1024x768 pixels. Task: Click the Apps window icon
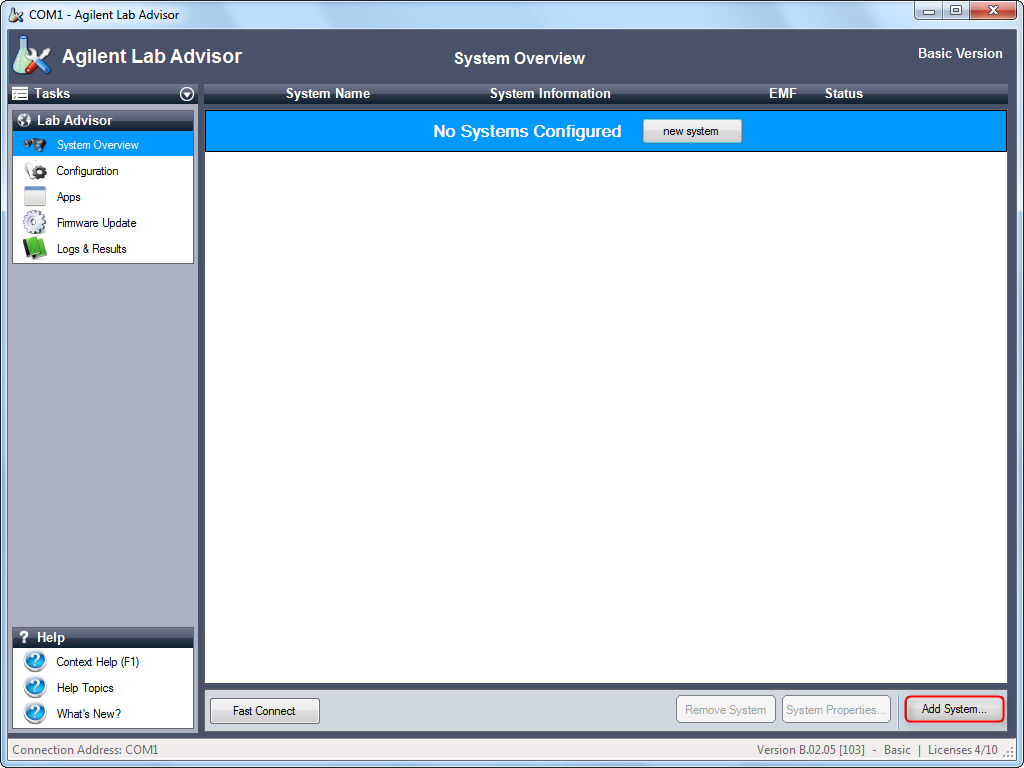35,197
